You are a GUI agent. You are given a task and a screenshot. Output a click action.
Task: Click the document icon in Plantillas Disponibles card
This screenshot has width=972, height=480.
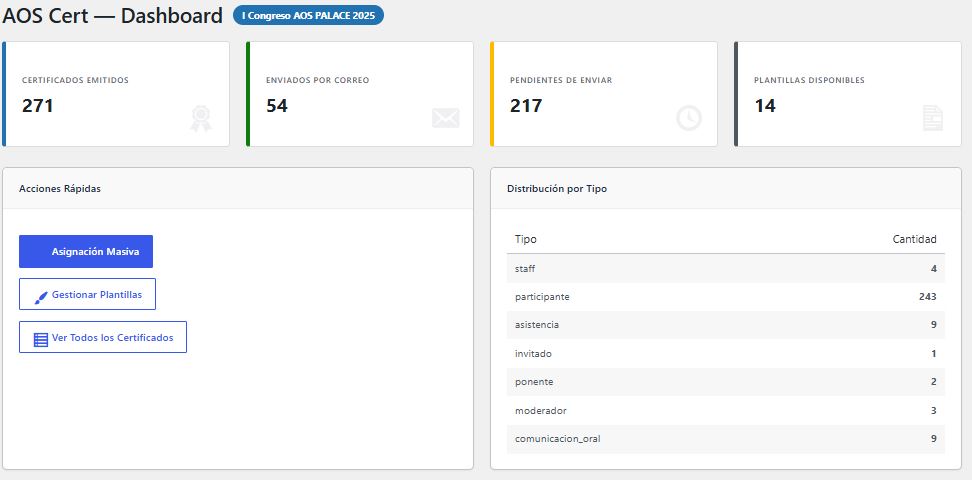[x=933, y=118]
